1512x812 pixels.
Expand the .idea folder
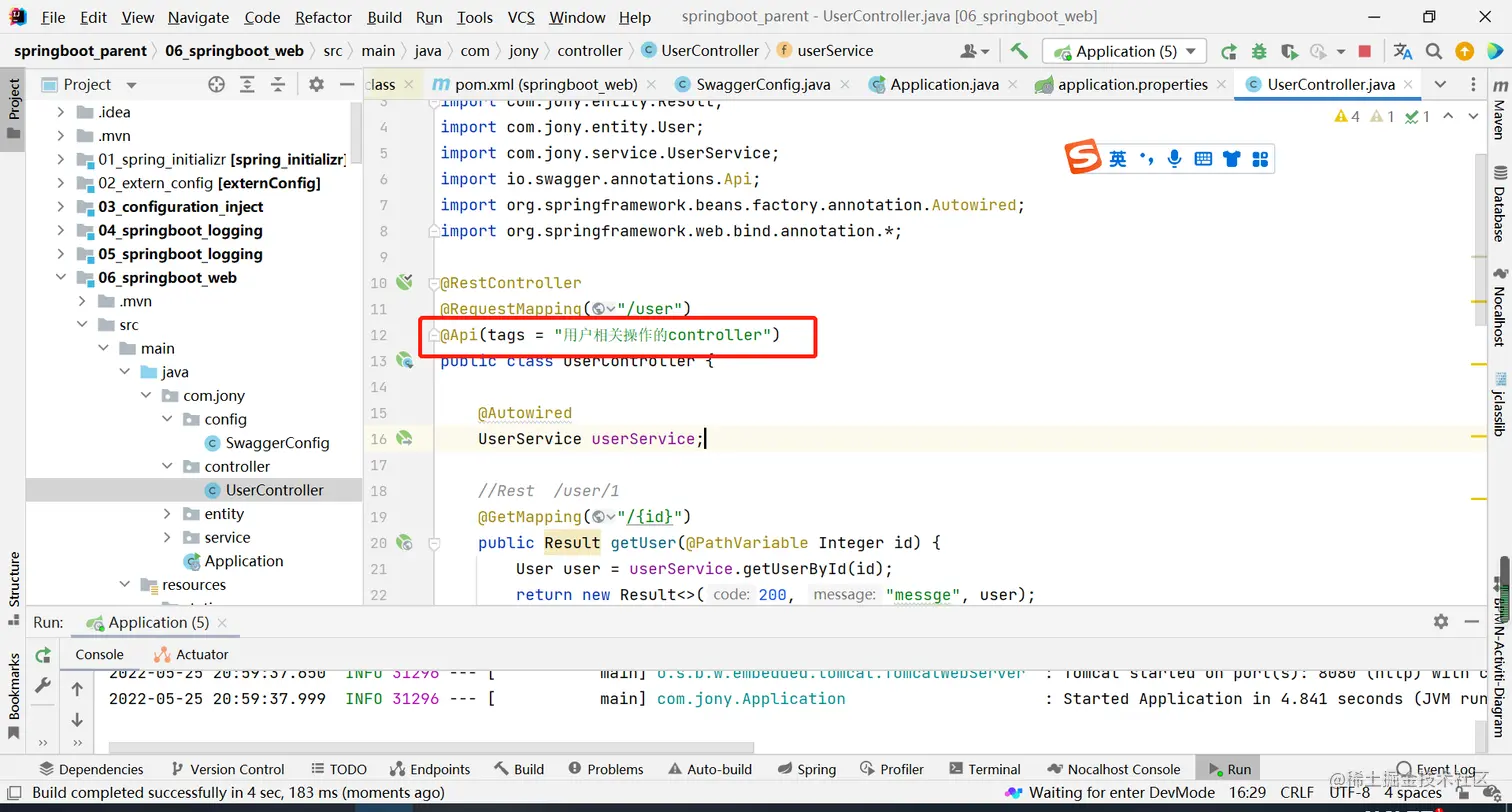click(61, 112)
